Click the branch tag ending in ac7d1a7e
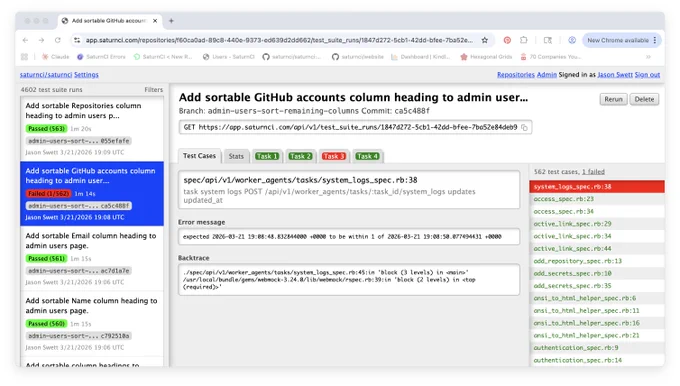Viewport: 680px width, 386px height. (78, 271)
